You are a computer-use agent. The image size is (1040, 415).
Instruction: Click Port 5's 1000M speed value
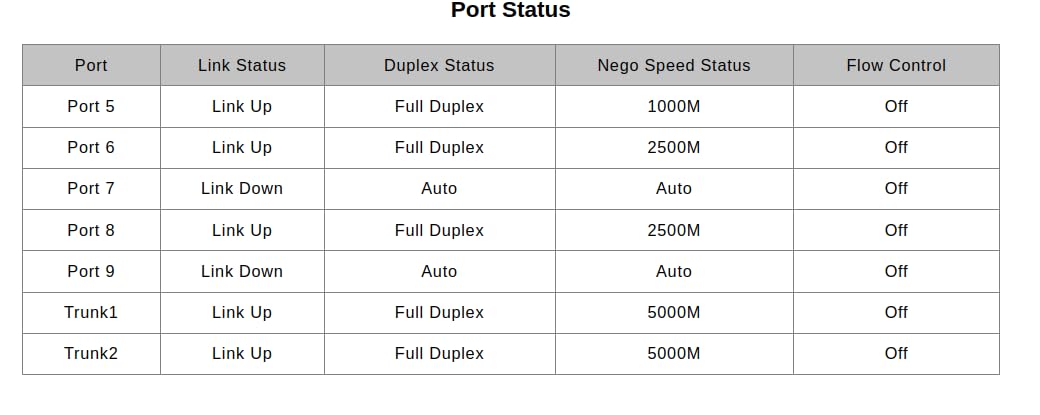(674, 107)
